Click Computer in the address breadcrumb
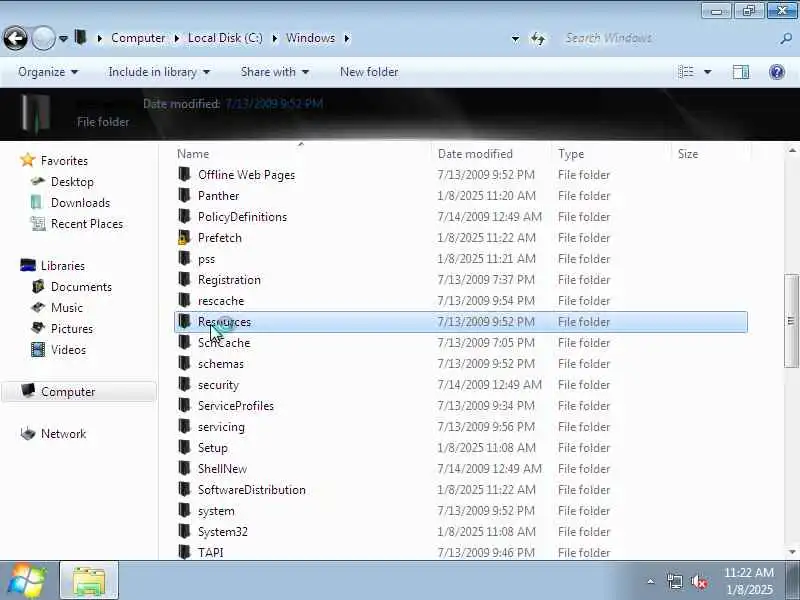 (x=138, y=38)
